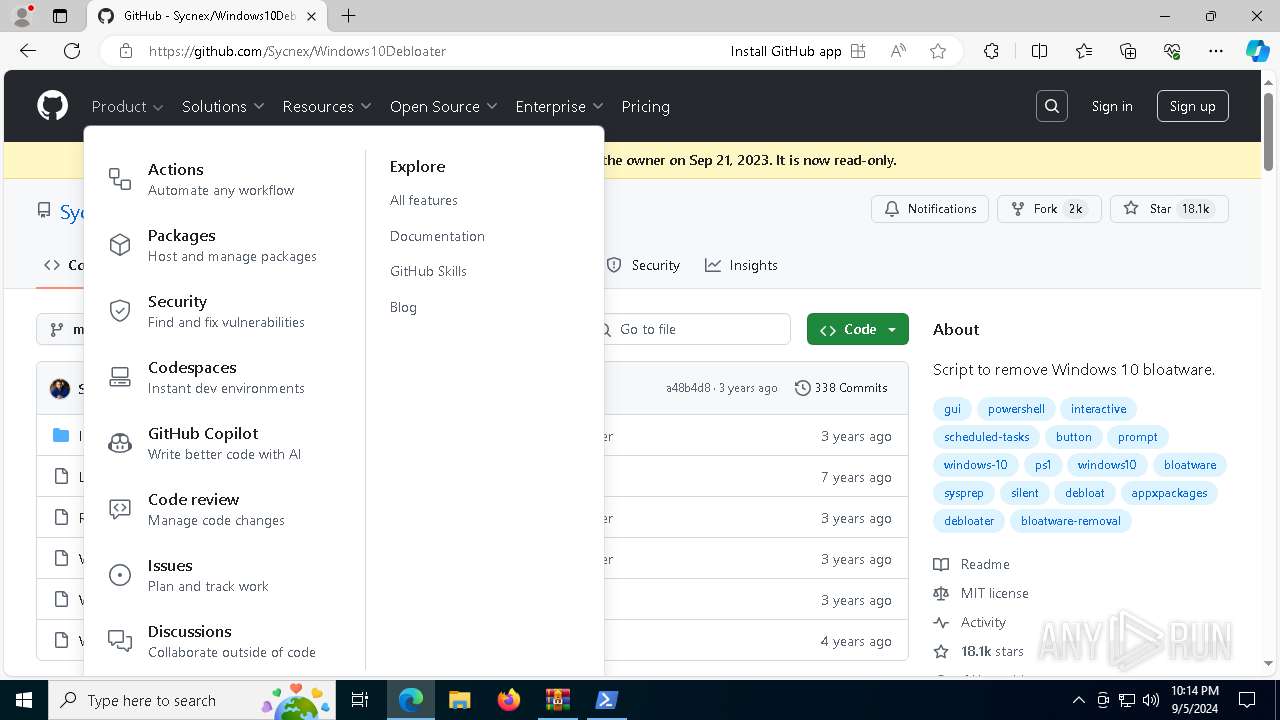The image size is (1280, 720).
Task: Open the Tab actions menu icon
Action: 60,16
